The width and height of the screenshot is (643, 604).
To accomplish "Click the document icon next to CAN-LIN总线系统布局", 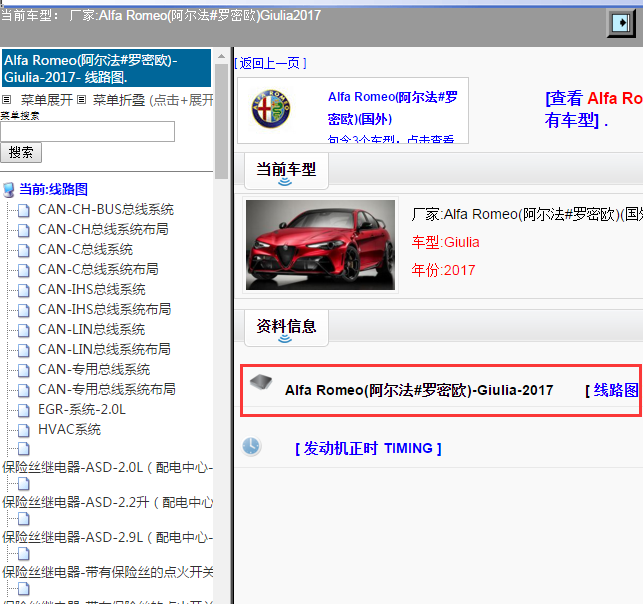I will [24, 350].
